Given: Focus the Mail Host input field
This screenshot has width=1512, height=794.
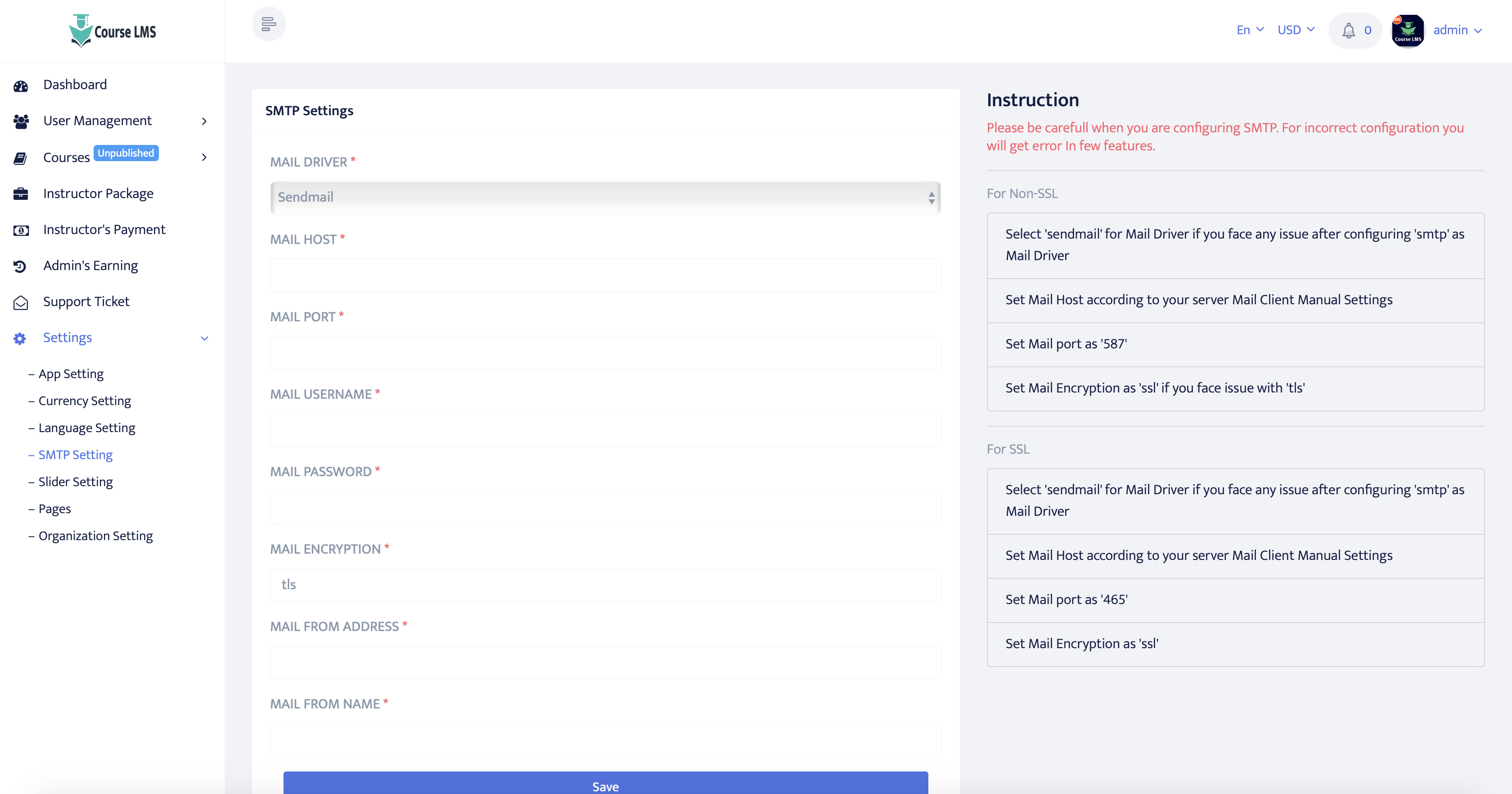Looking at the screenshot, I should (604, 275).
